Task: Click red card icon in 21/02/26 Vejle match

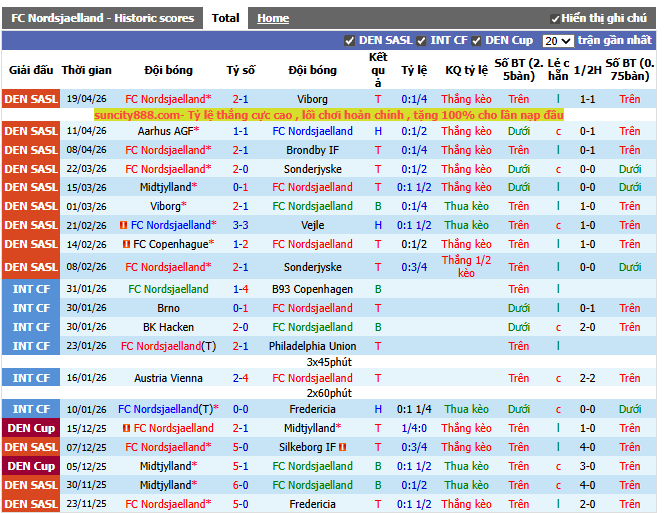Action: pyautogui.click(x=123, y=225)
